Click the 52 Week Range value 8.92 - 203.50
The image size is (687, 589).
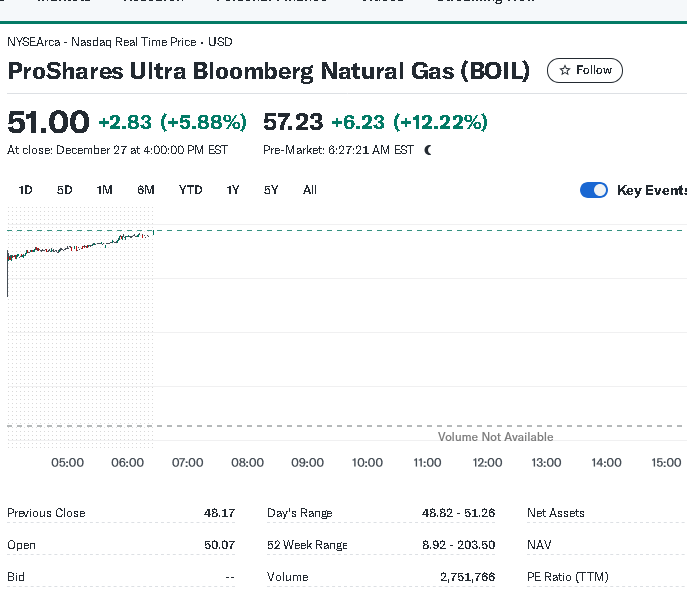[458, 545]
